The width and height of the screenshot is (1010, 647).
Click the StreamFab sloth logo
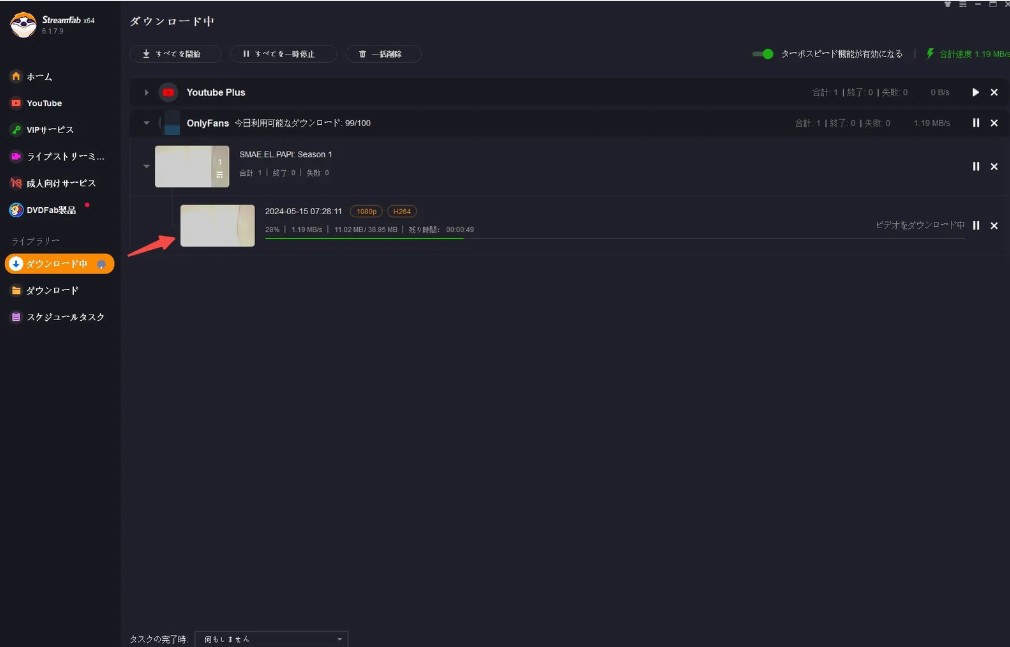click(23, 24)
